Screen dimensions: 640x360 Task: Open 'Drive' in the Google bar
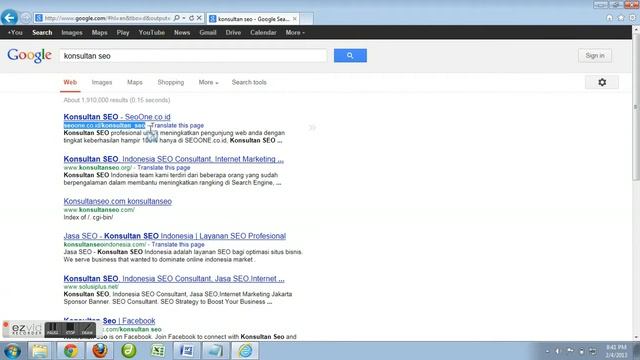[233, 32]
